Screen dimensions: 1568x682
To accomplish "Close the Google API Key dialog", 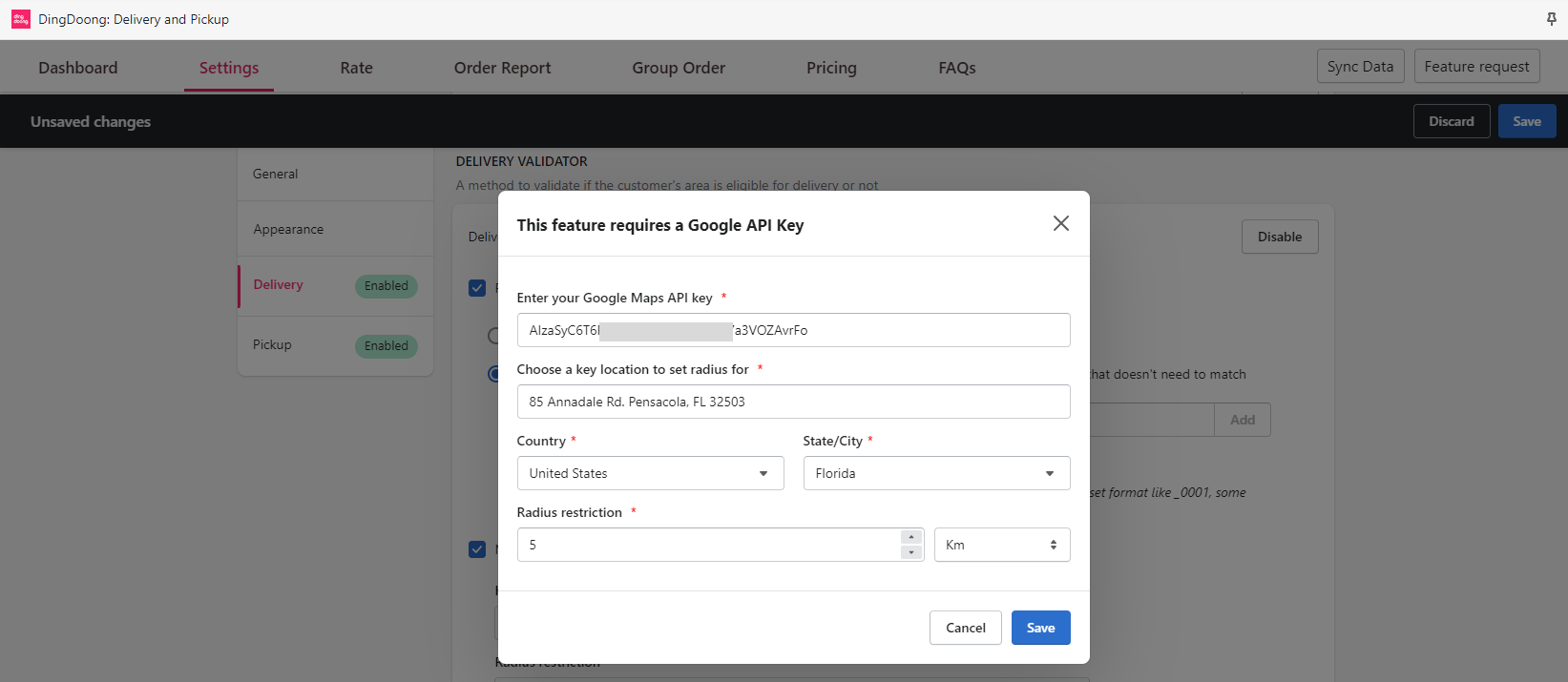I will click(1060, 223).
